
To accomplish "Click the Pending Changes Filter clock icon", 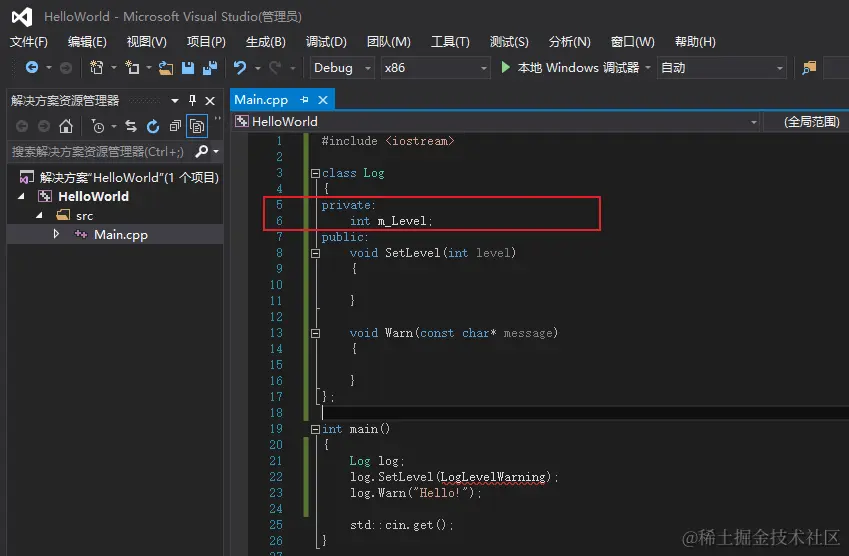I will coord(98,126).
